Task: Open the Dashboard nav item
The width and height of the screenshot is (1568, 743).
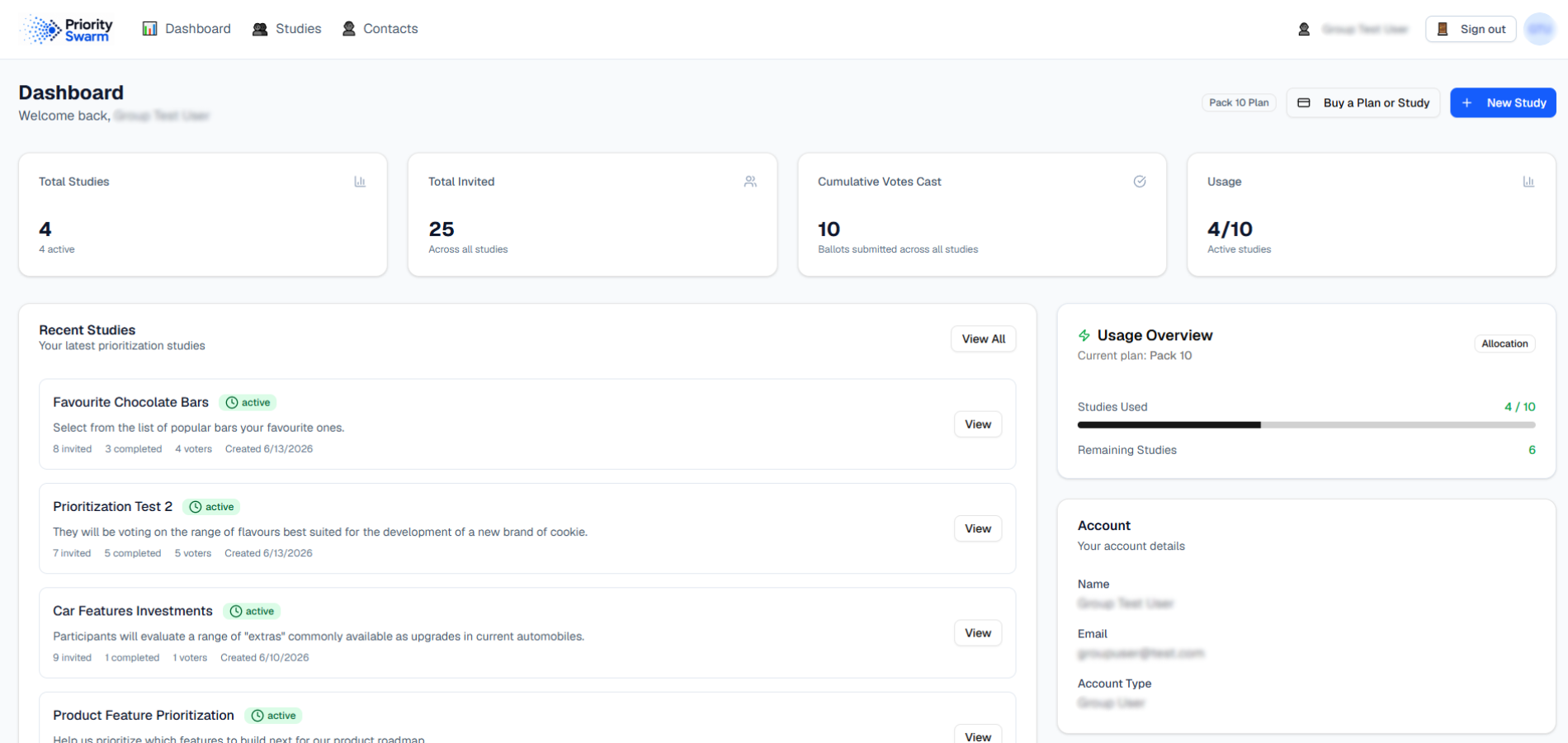Action: click(187, 29)
